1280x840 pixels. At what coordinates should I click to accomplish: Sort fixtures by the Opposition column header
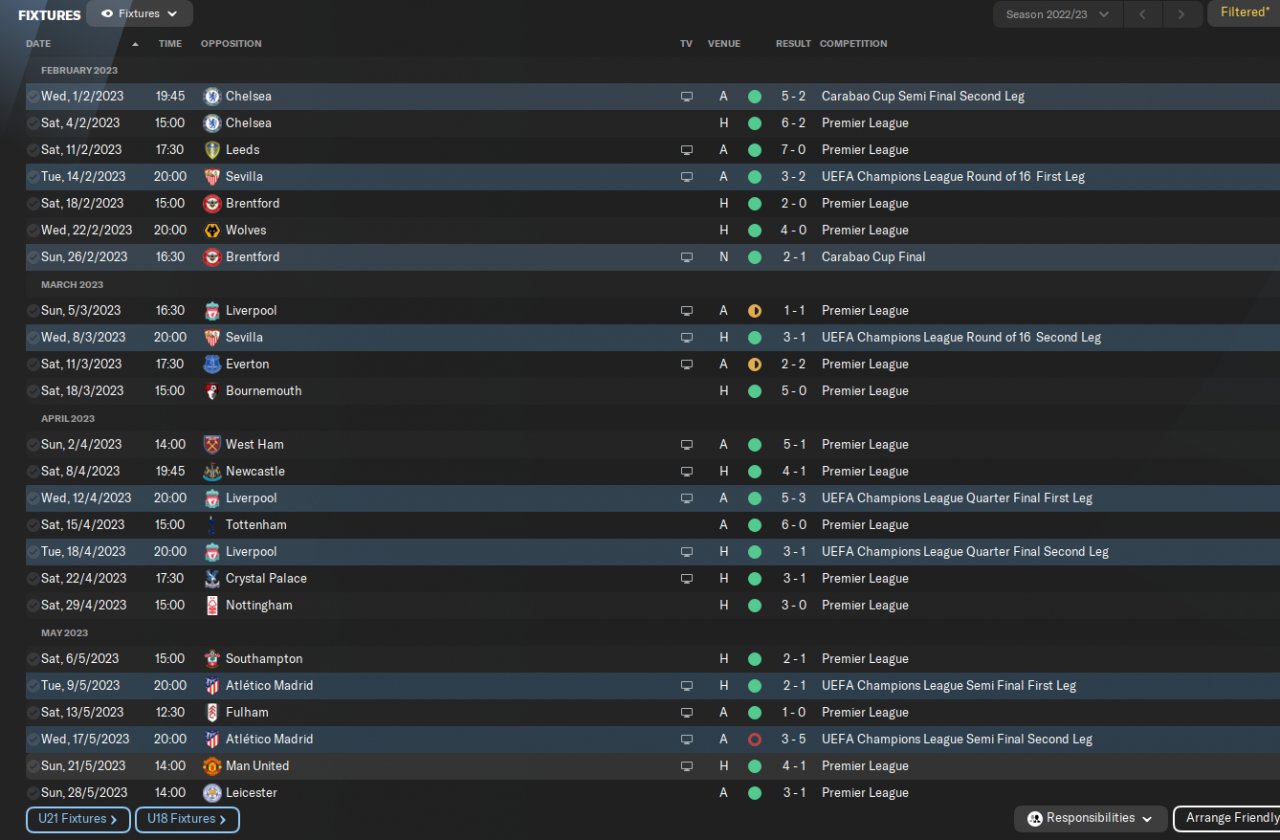231,44
